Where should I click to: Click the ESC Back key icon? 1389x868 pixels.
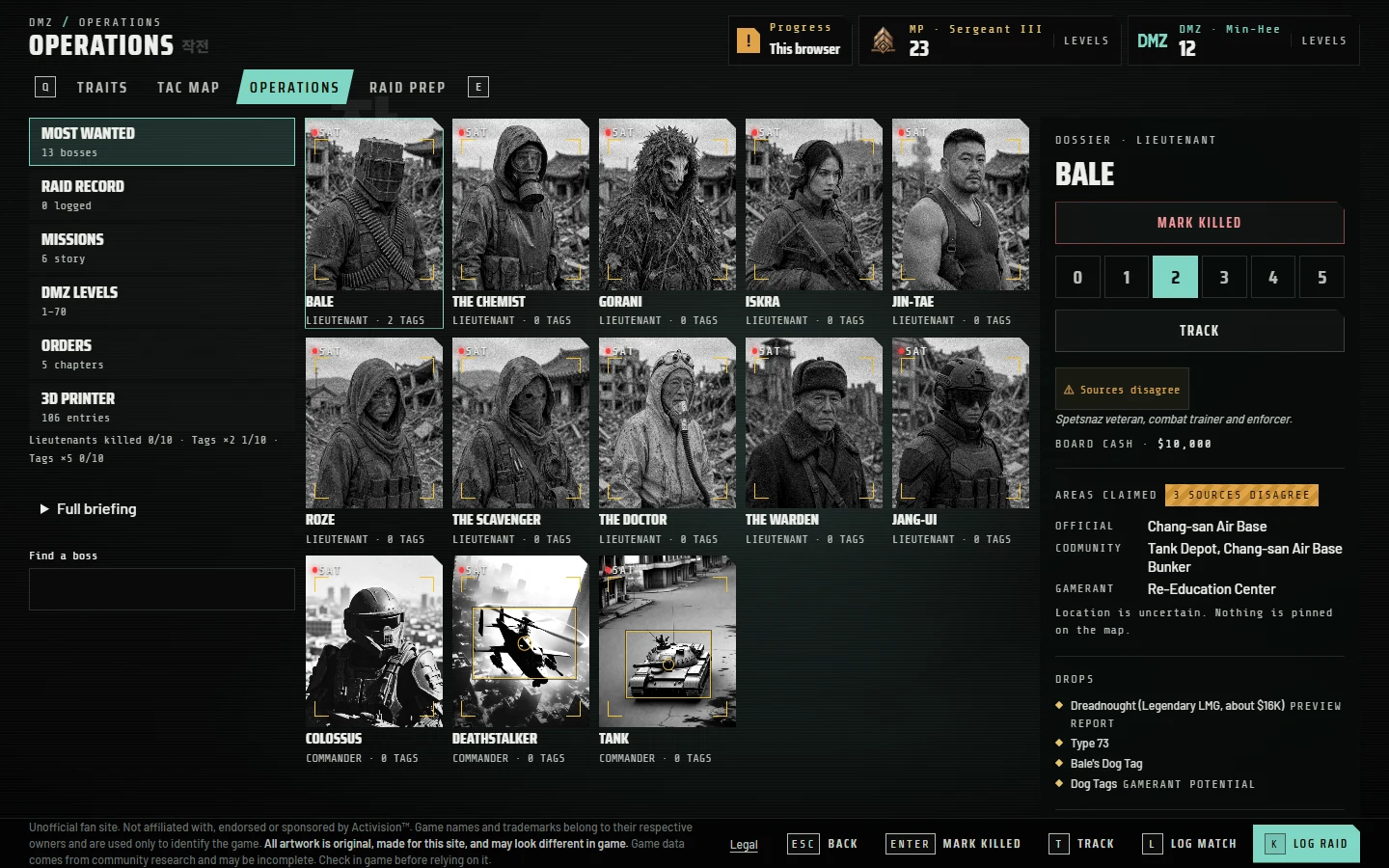tap(803, 844)
